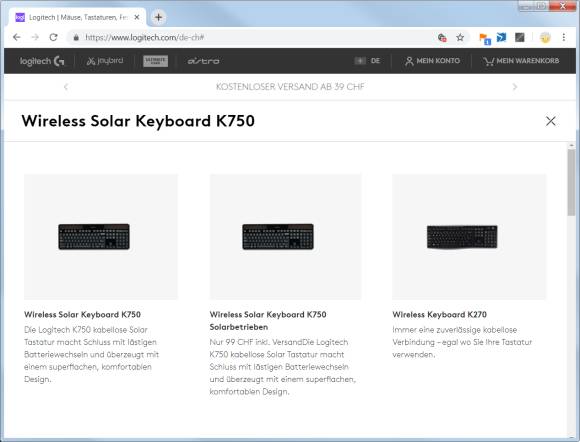Viewport: 580px width, 442px height.
Task: Click the results panel vertical scrollbar
Action: click(571, 289)
